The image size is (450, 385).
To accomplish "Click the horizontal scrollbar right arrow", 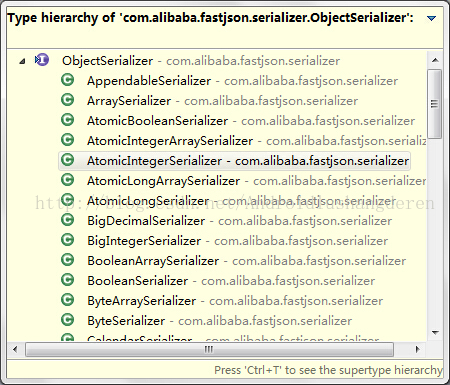I will coord(417,349).
